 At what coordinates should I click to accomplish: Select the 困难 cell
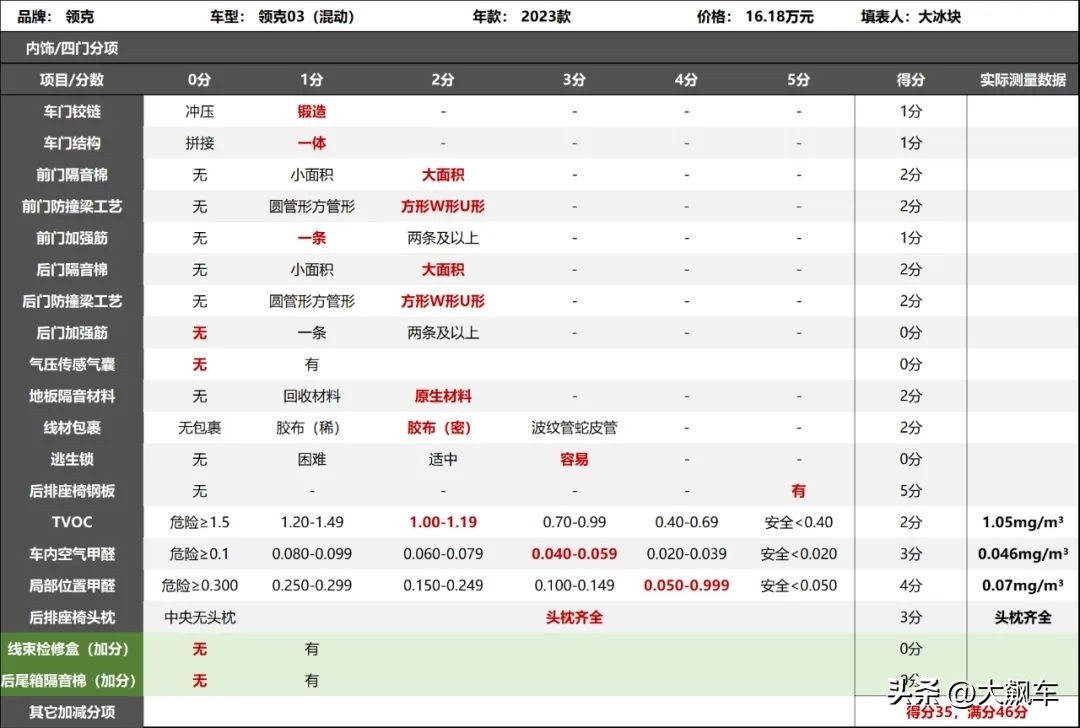click(311, 459)
